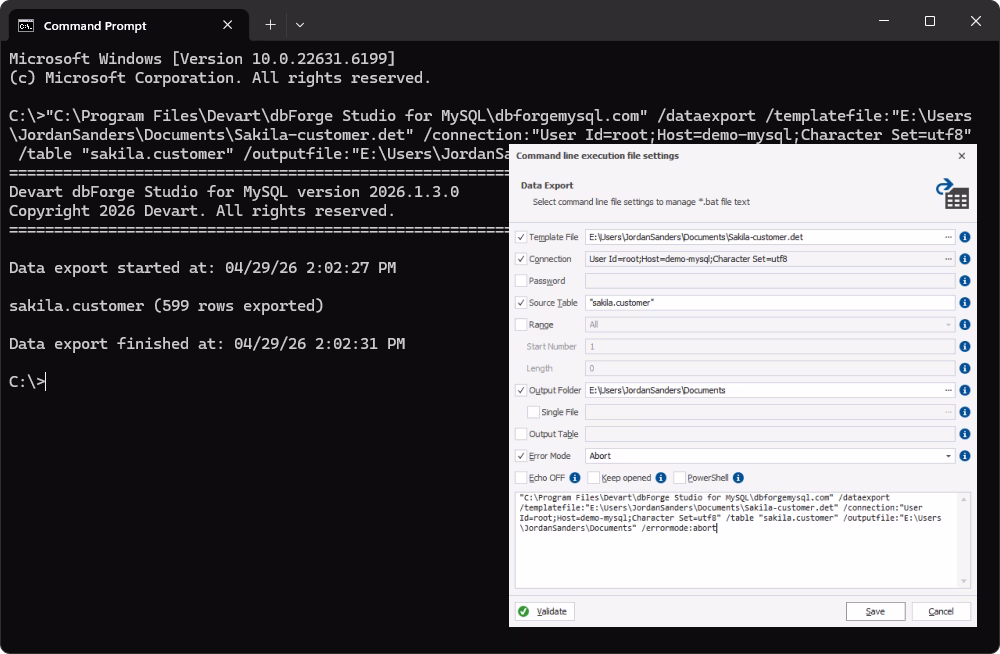Enable the Range checkbox
This screenshot has width=1000, height=654.
(521, 325)
